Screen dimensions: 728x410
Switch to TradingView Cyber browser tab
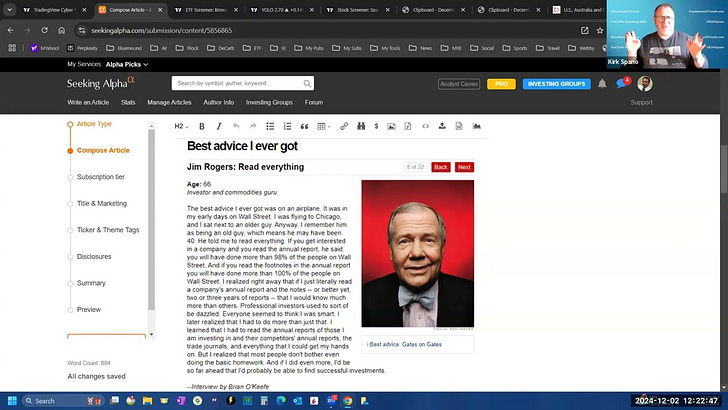click(55, 9)
